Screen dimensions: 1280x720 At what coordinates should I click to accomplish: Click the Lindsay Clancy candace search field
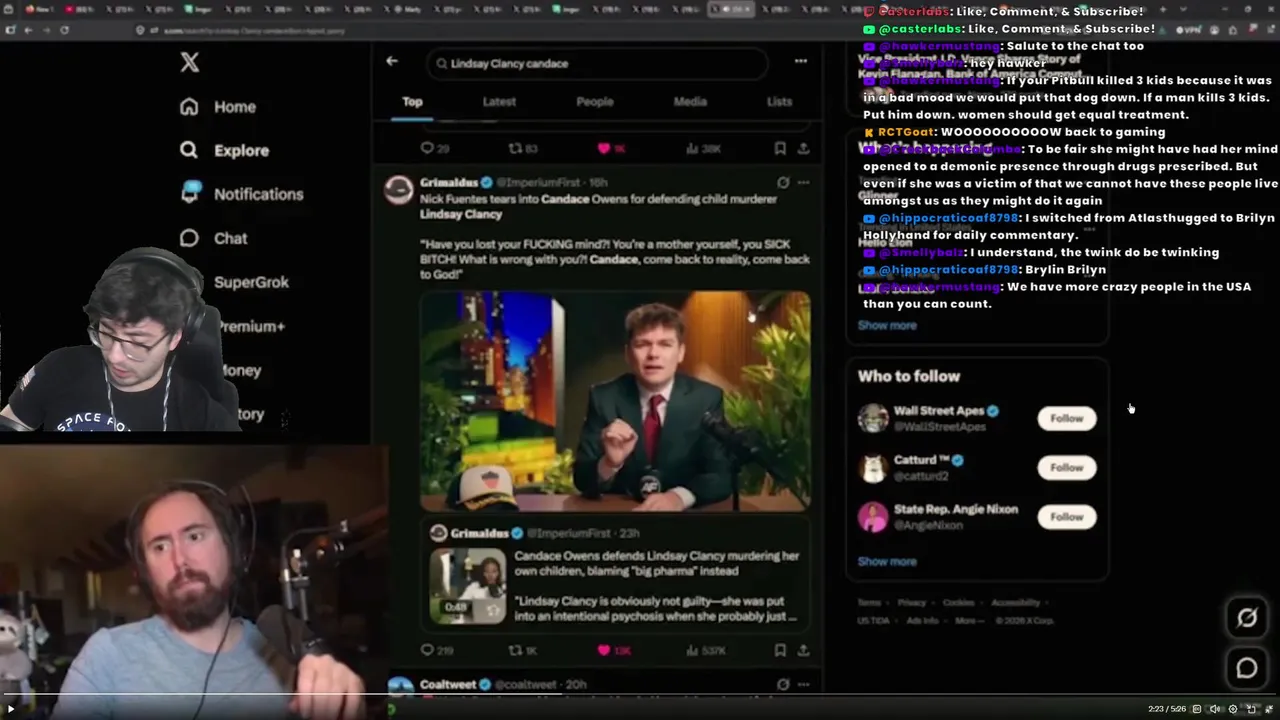point(598,63)
